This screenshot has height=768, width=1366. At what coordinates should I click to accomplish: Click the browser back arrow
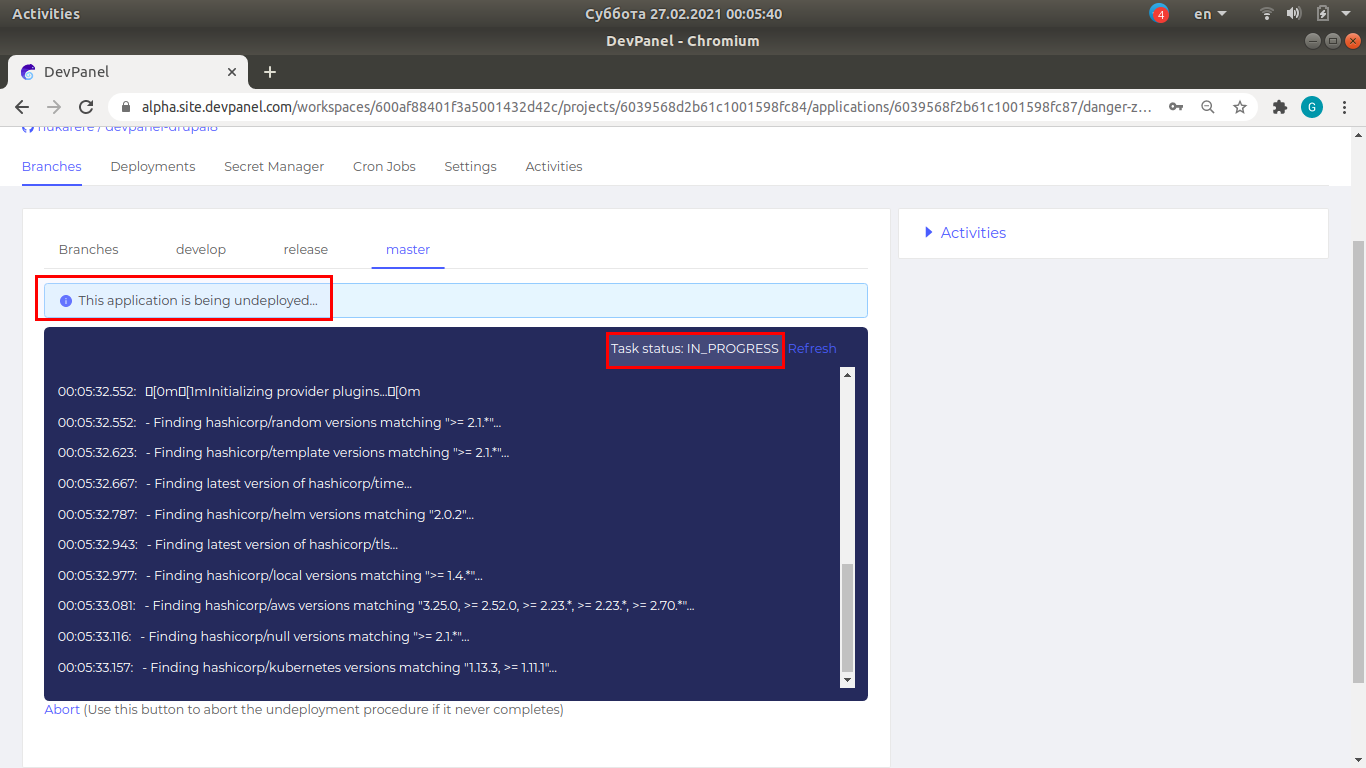(22, 107)
